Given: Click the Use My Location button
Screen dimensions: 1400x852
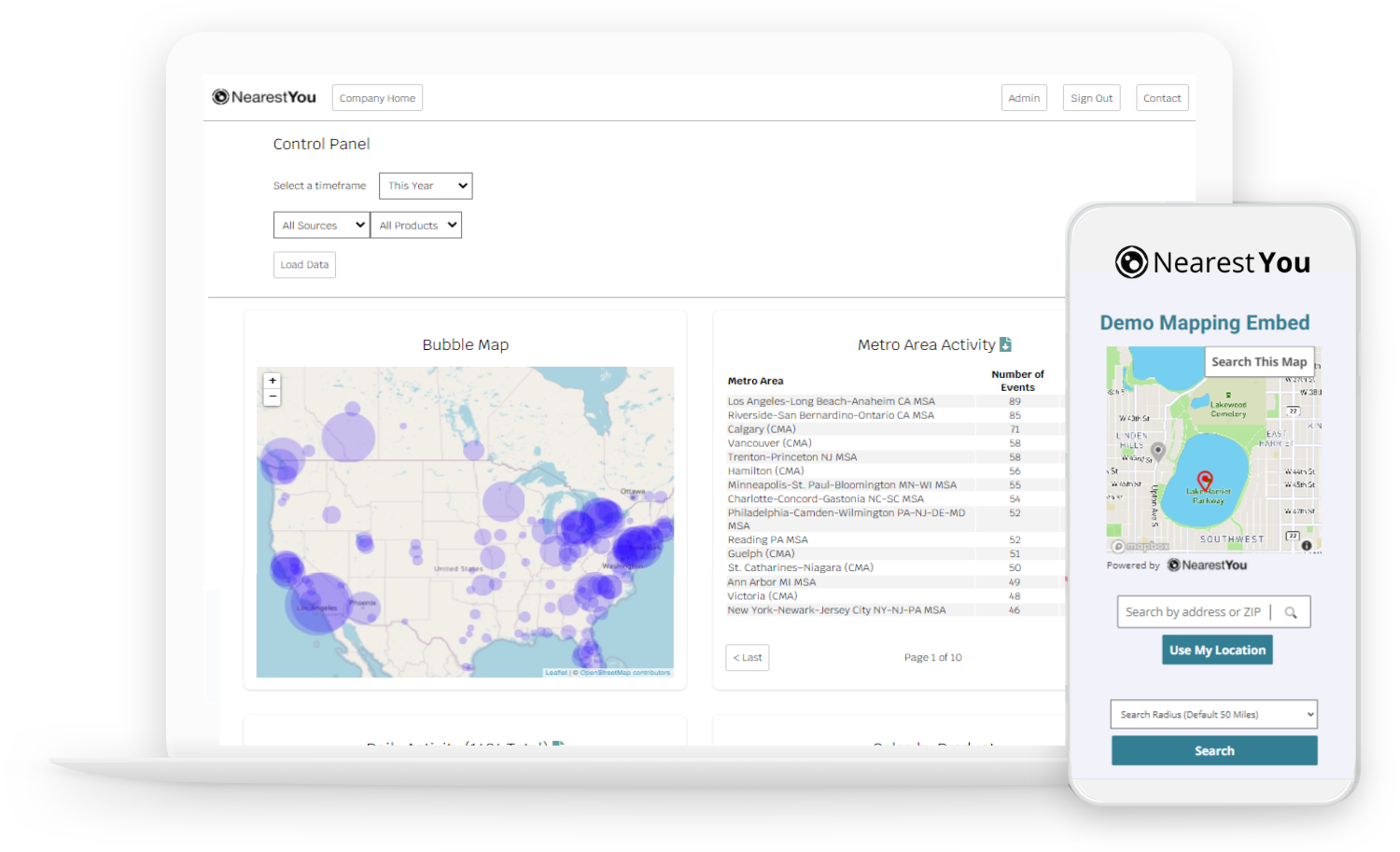Looking at the screenshot, I should 1217,650.
